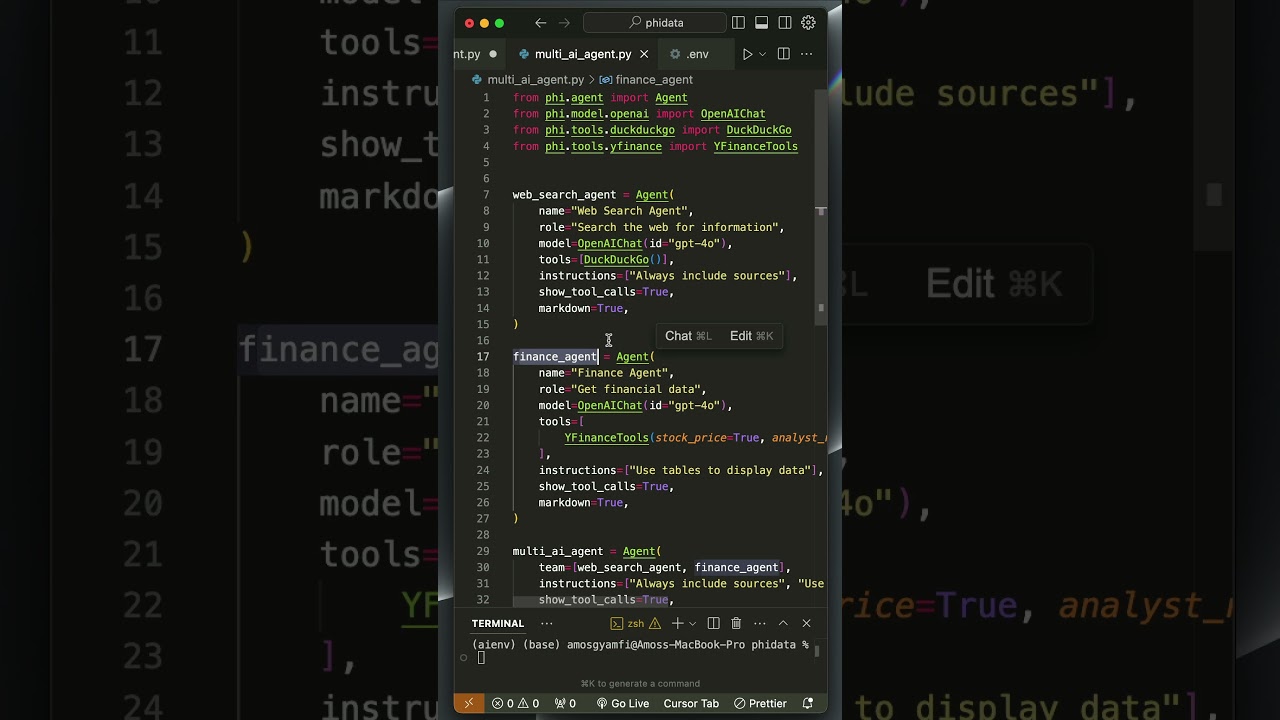Viewport: 1280px width, 720px height.
Task: Open terminal more actions ellipsis
Action: pos(760,623)
